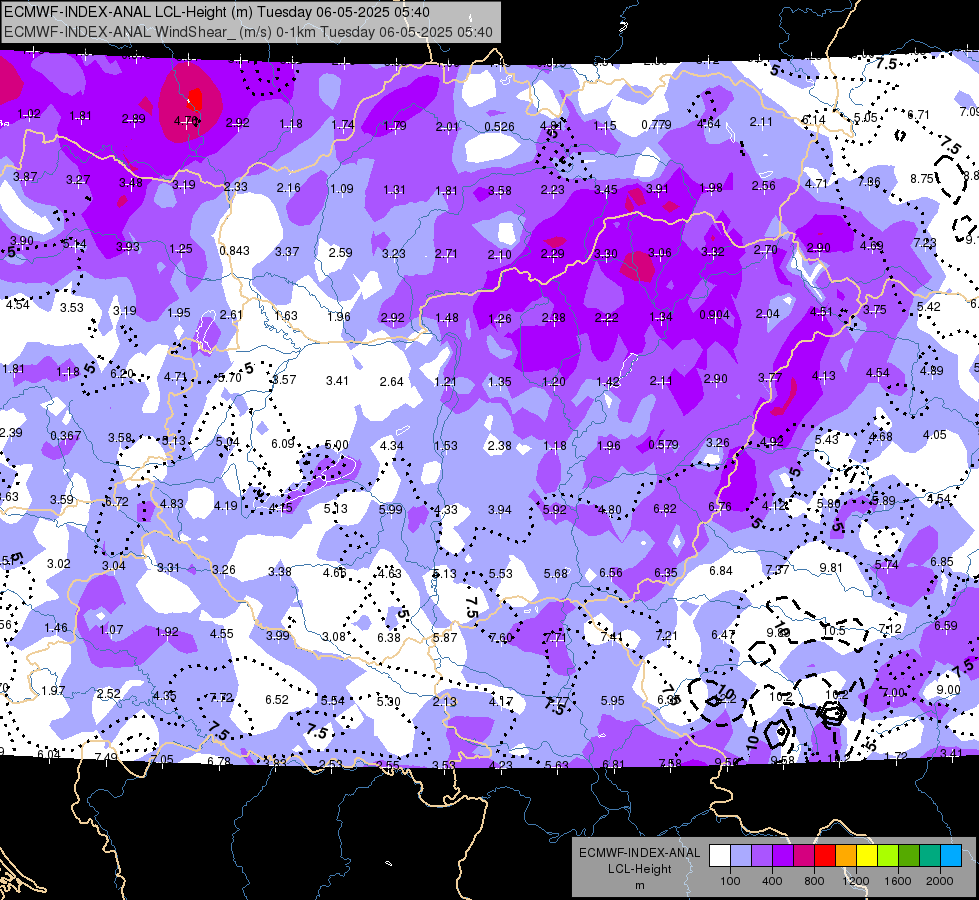Viewport: 979px width, 900px height.
Task: Click the wind shear value 6.52
Action: (277, 700)
